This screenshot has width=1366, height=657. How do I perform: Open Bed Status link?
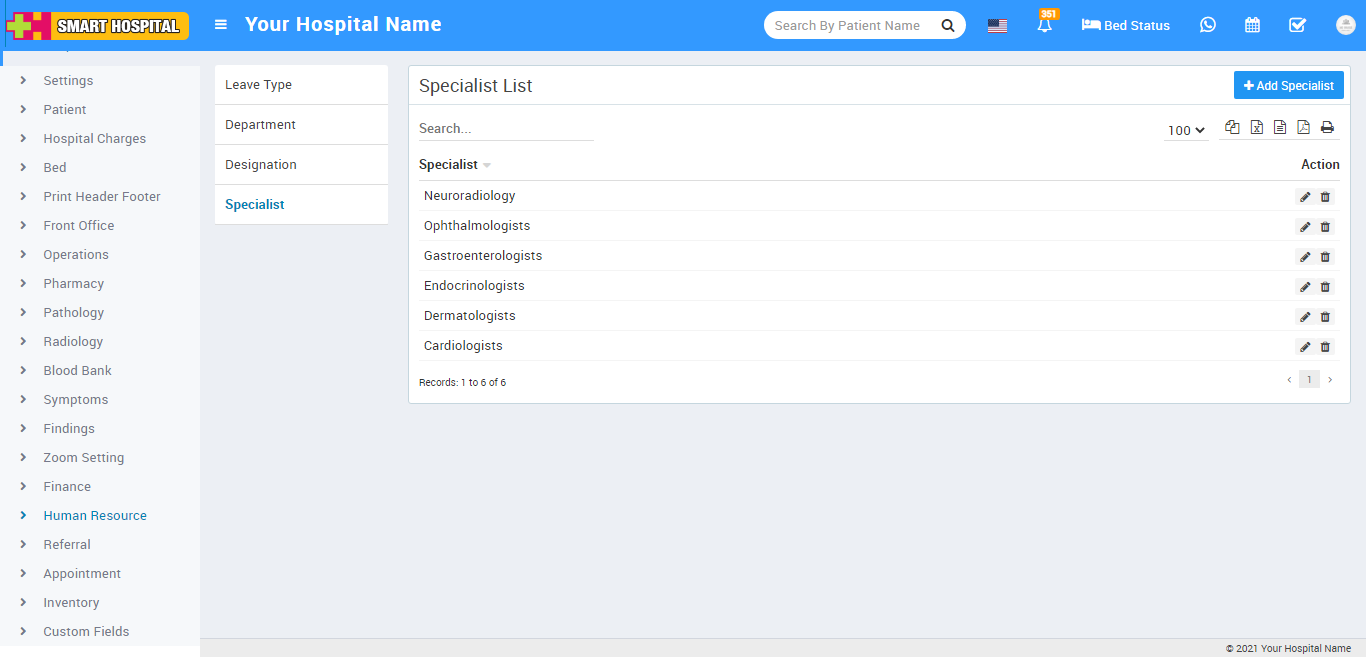coord(1126,25)
